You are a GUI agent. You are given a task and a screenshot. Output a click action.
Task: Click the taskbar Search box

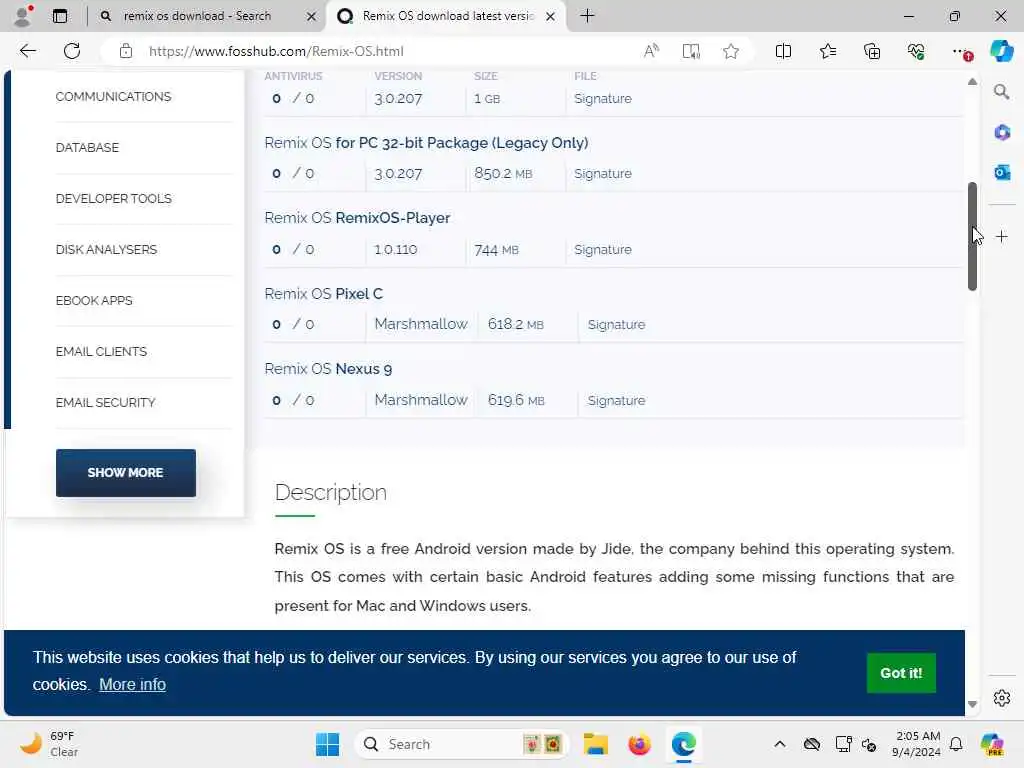coord(461,744)
